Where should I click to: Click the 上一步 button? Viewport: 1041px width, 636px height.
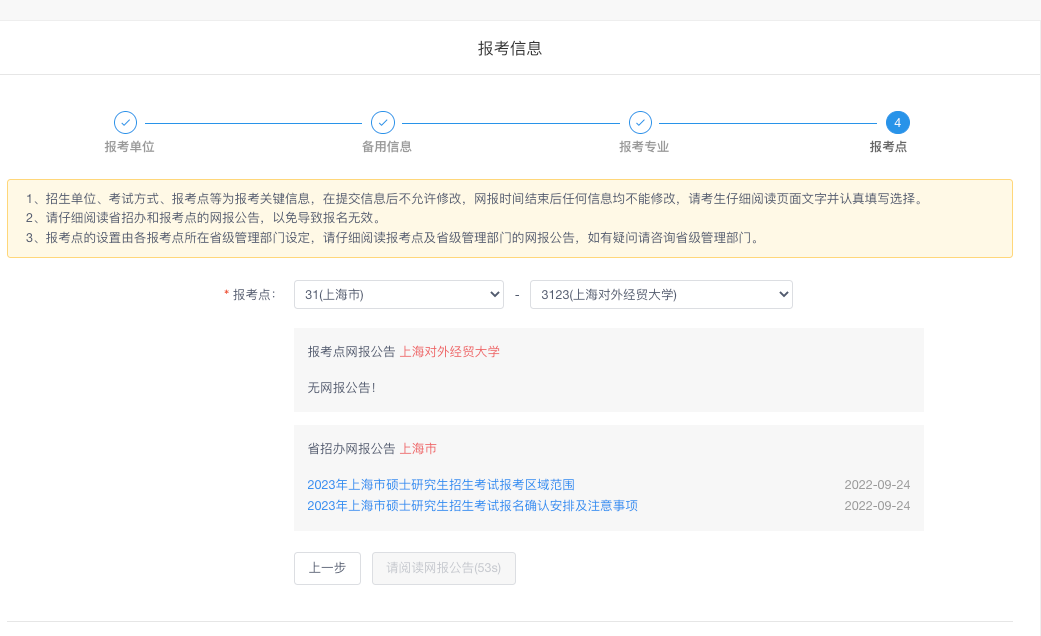327,568
